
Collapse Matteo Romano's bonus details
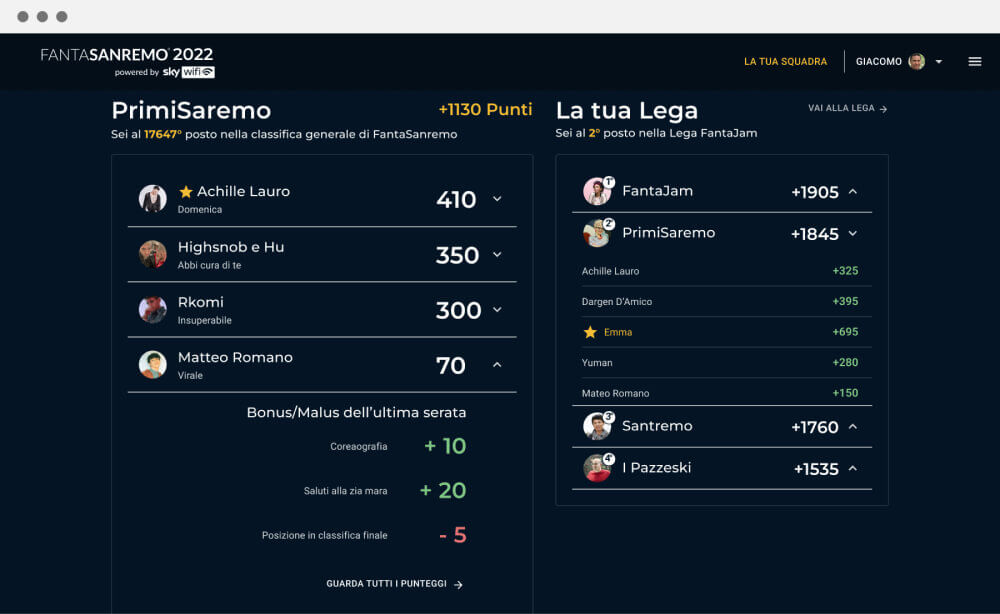[497, 365]
